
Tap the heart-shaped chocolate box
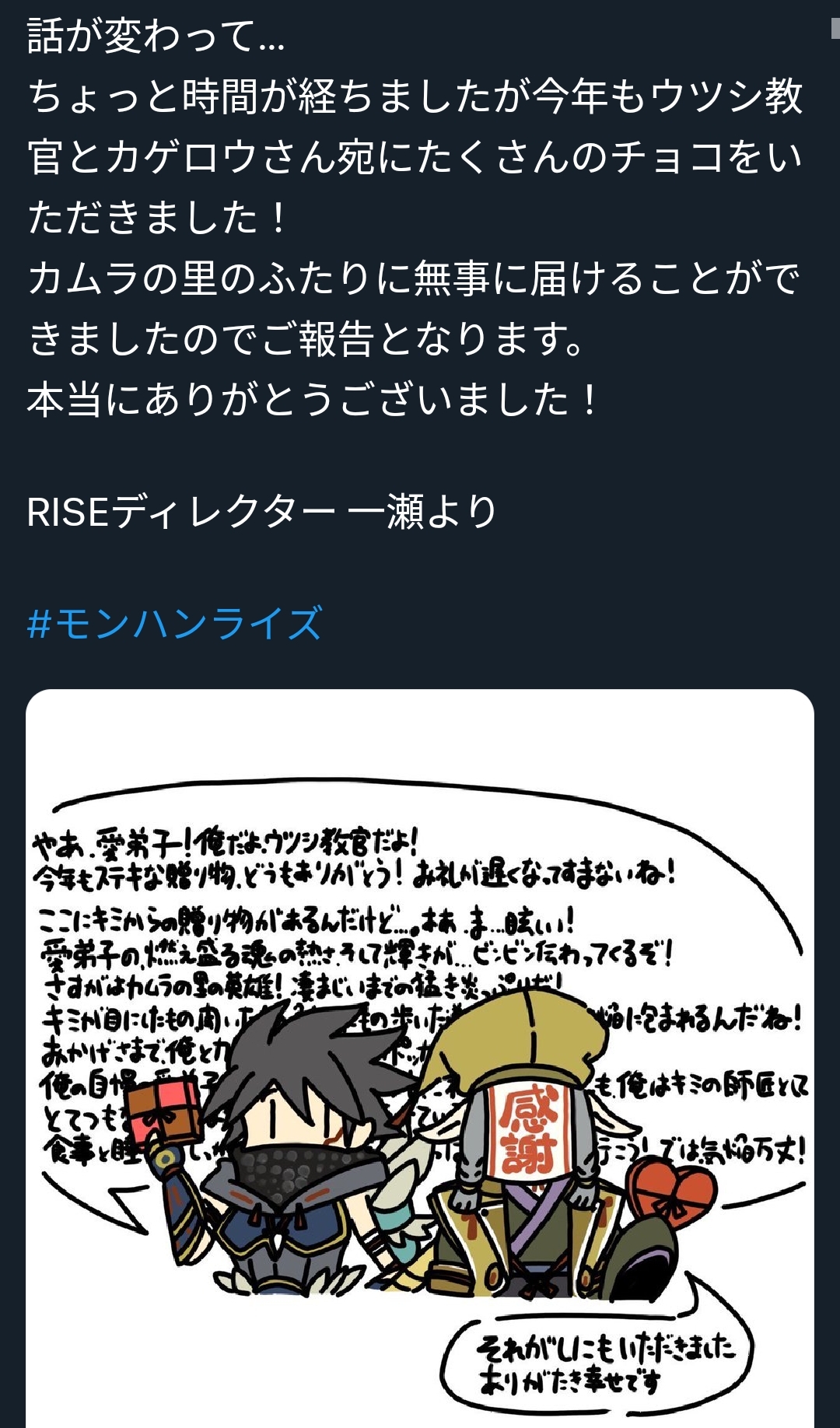[x=671, y=1192]
